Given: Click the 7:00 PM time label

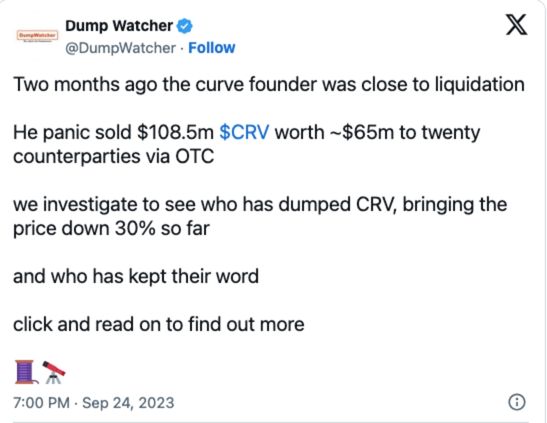Looking at the screenshot, I should (42, 403).
